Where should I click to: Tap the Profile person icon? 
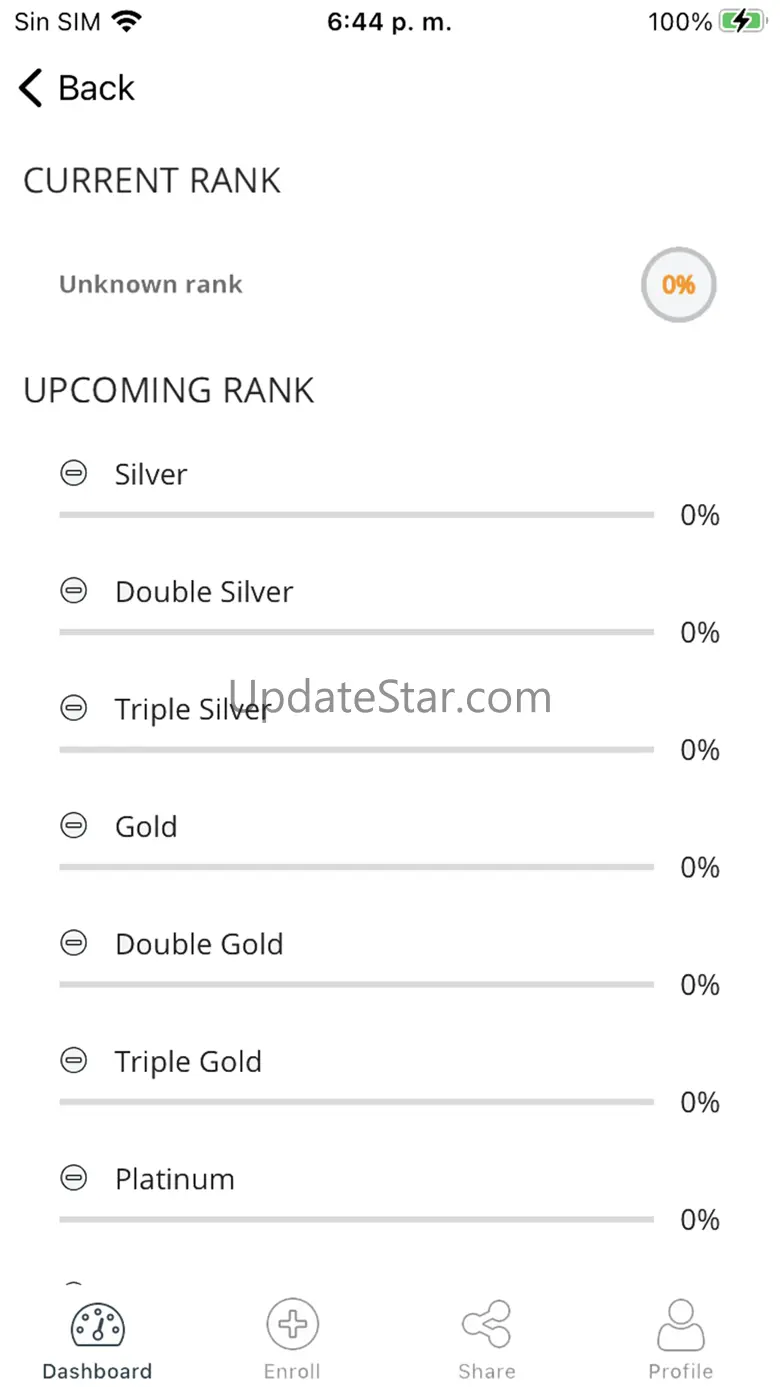pos(681,1325)
